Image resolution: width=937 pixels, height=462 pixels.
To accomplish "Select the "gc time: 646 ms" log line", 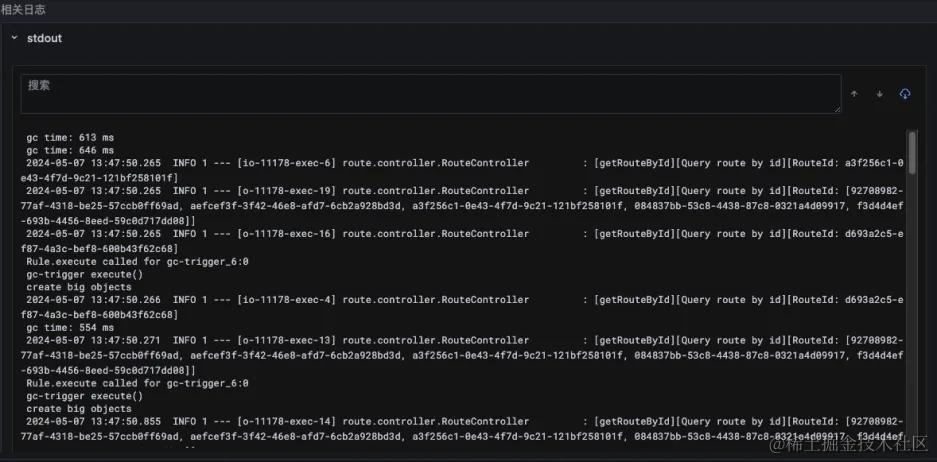I will [70, 150].
